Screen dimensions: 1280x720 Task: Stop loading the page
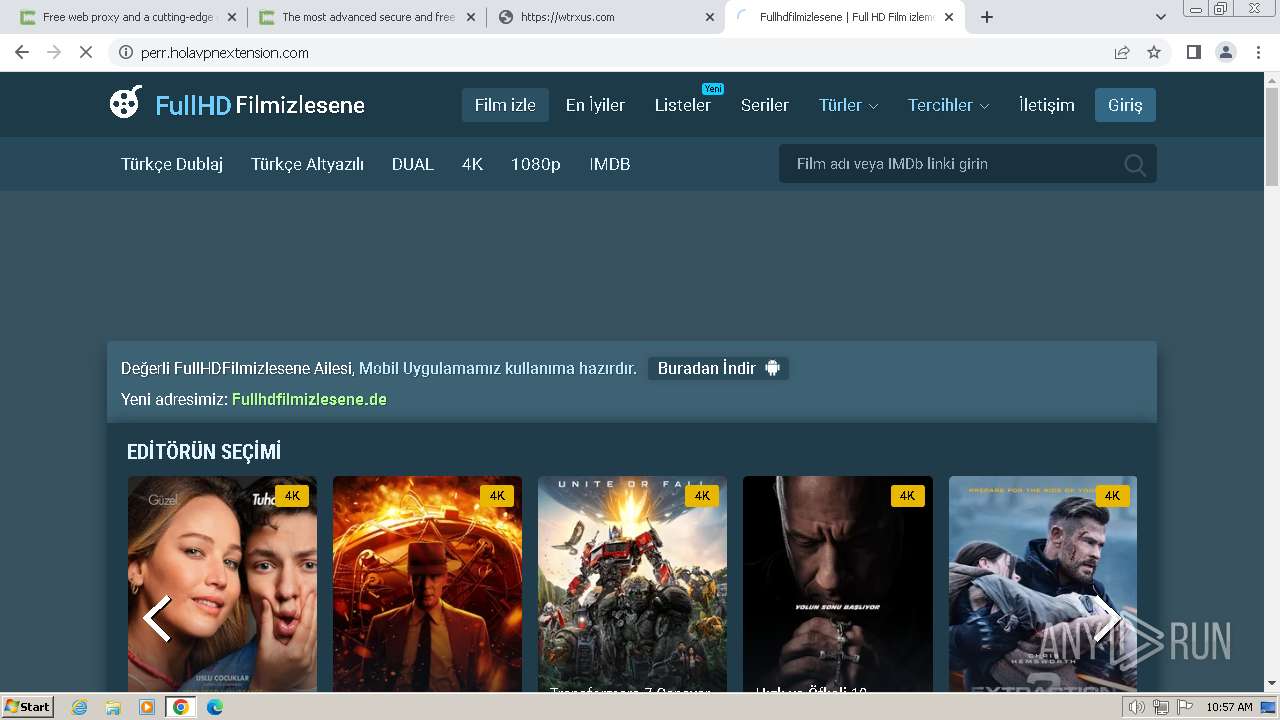tap(86, 52)
